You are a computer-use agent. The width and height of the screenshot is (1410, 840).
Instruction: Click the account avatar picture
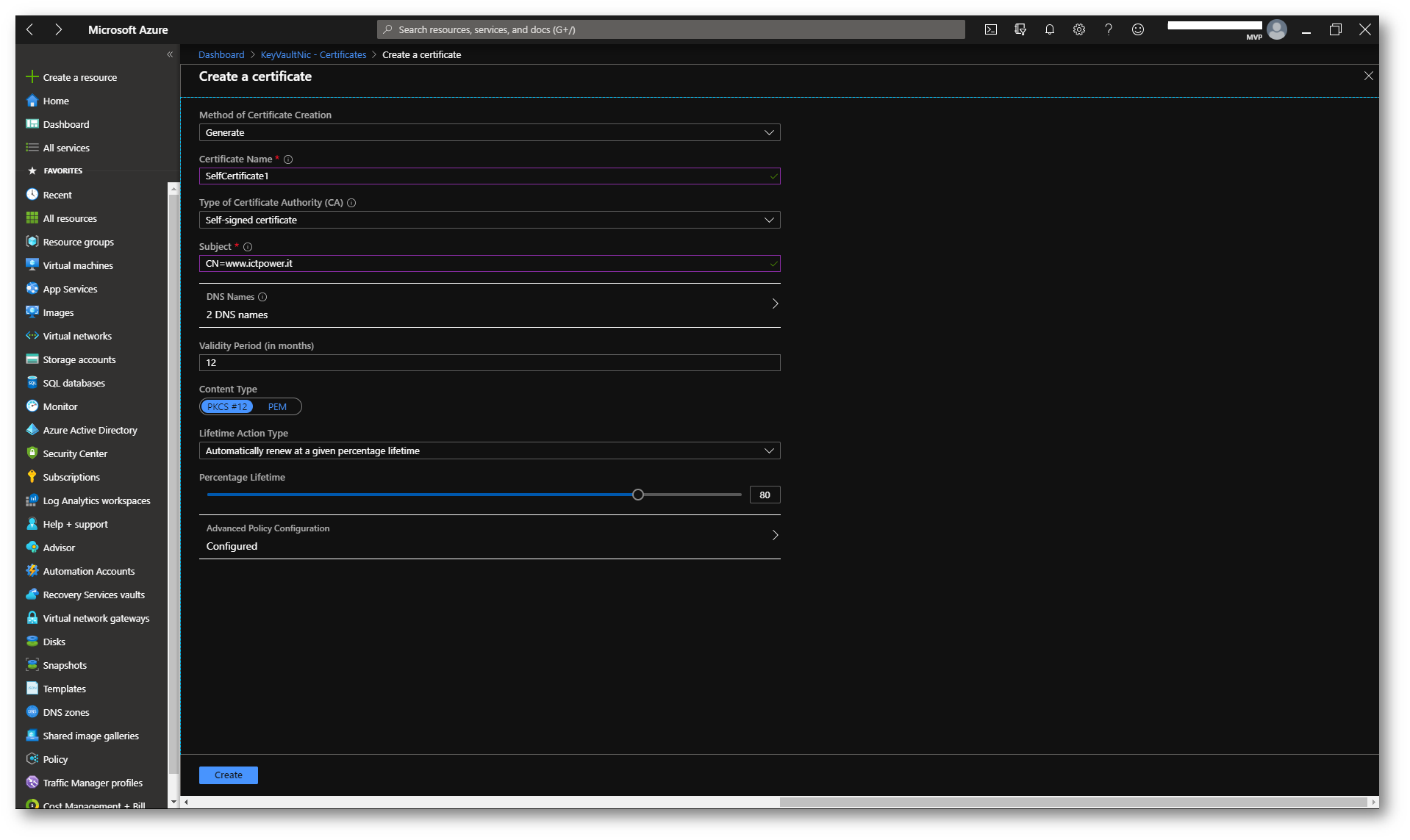click(1277, 29)
